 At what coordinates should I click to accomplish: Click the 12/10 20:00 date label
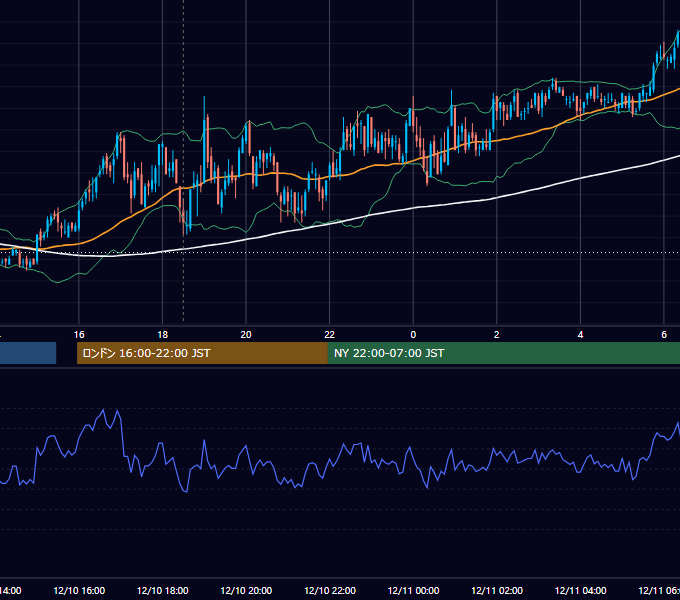[246, 590]
